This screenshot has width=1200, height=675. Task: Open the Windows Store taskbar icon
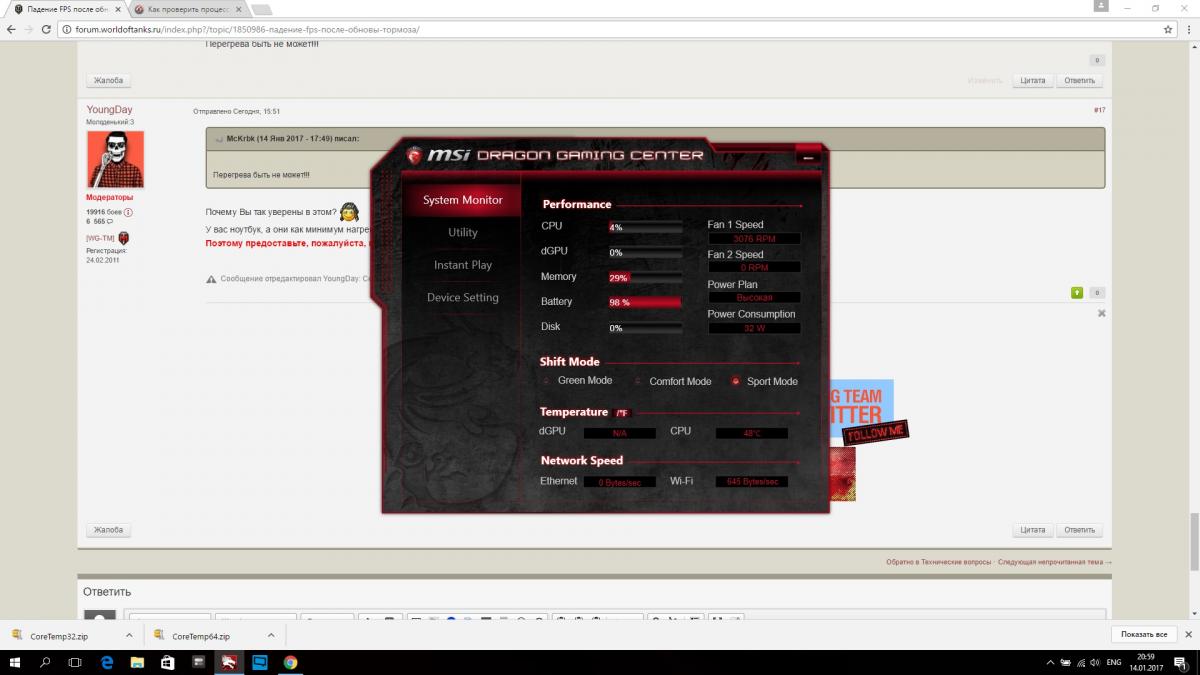(168, 662)
